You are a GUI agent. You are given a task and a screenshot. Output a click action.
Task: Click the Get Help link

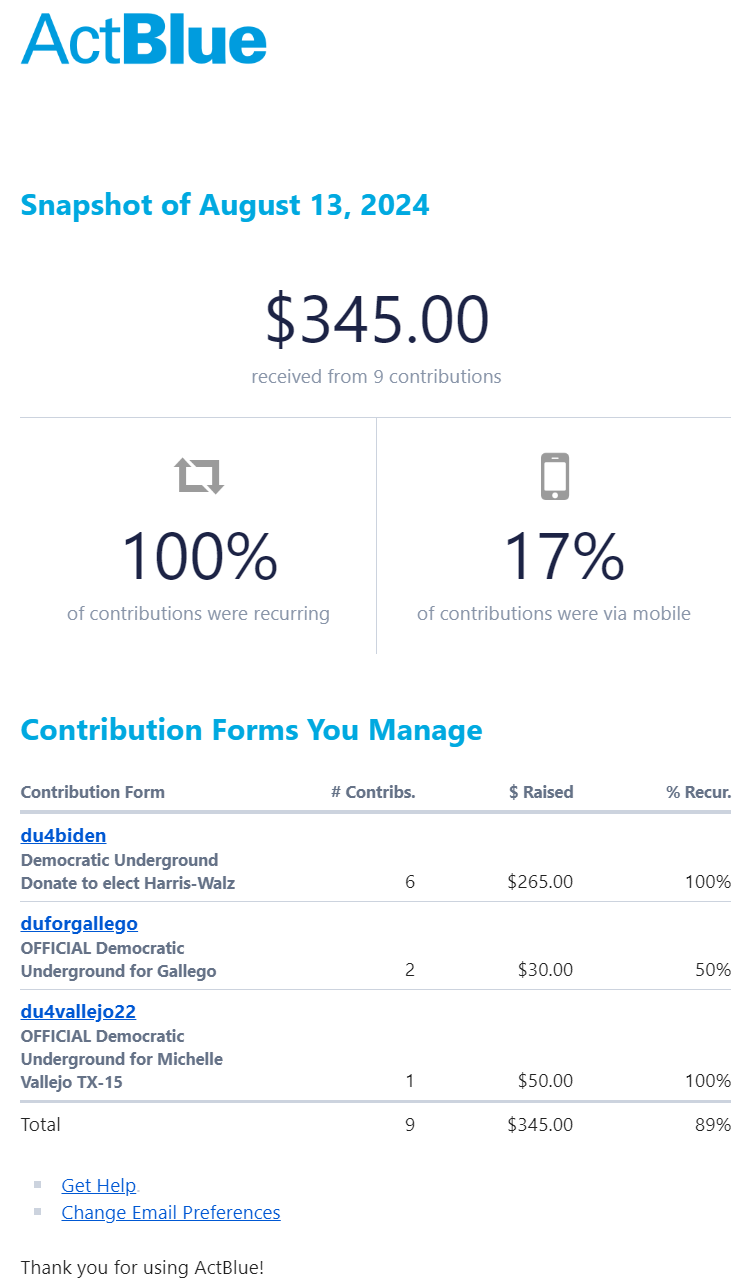pyautogui.click(x=98, y=1185)
